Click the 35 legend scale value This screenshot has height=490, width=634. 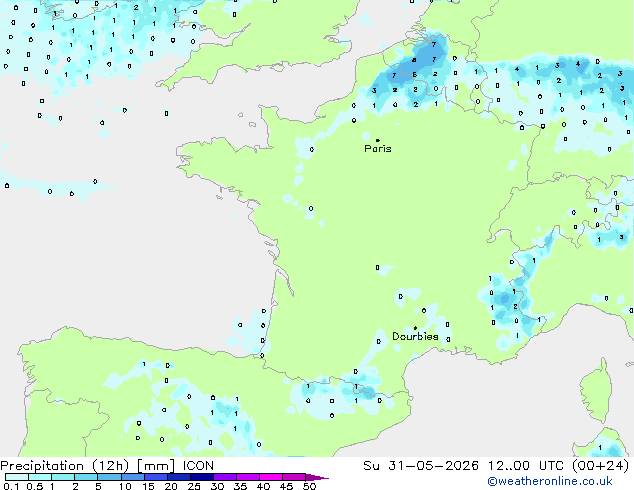[240, 486]
